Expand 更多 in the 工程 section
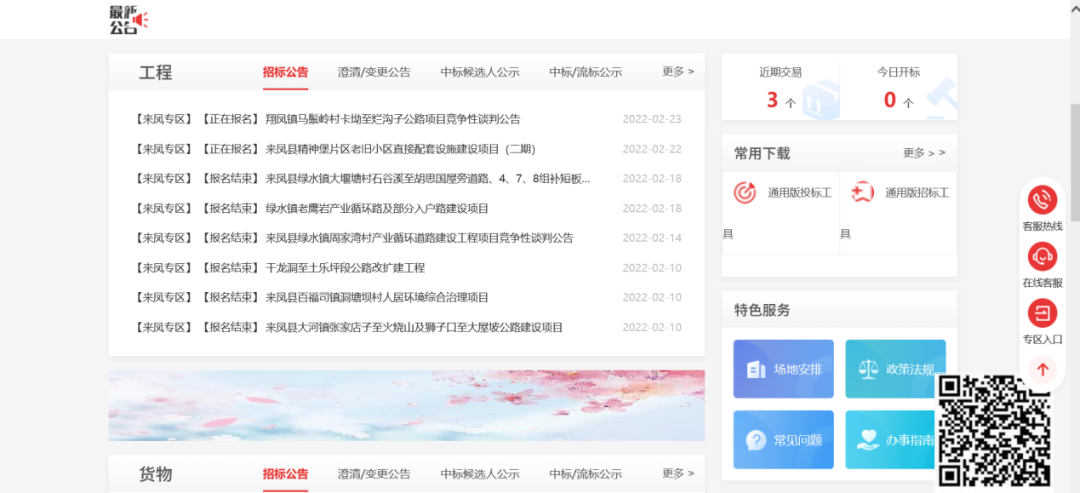This screenshot has width=1080, height=493. click(677, 72)
